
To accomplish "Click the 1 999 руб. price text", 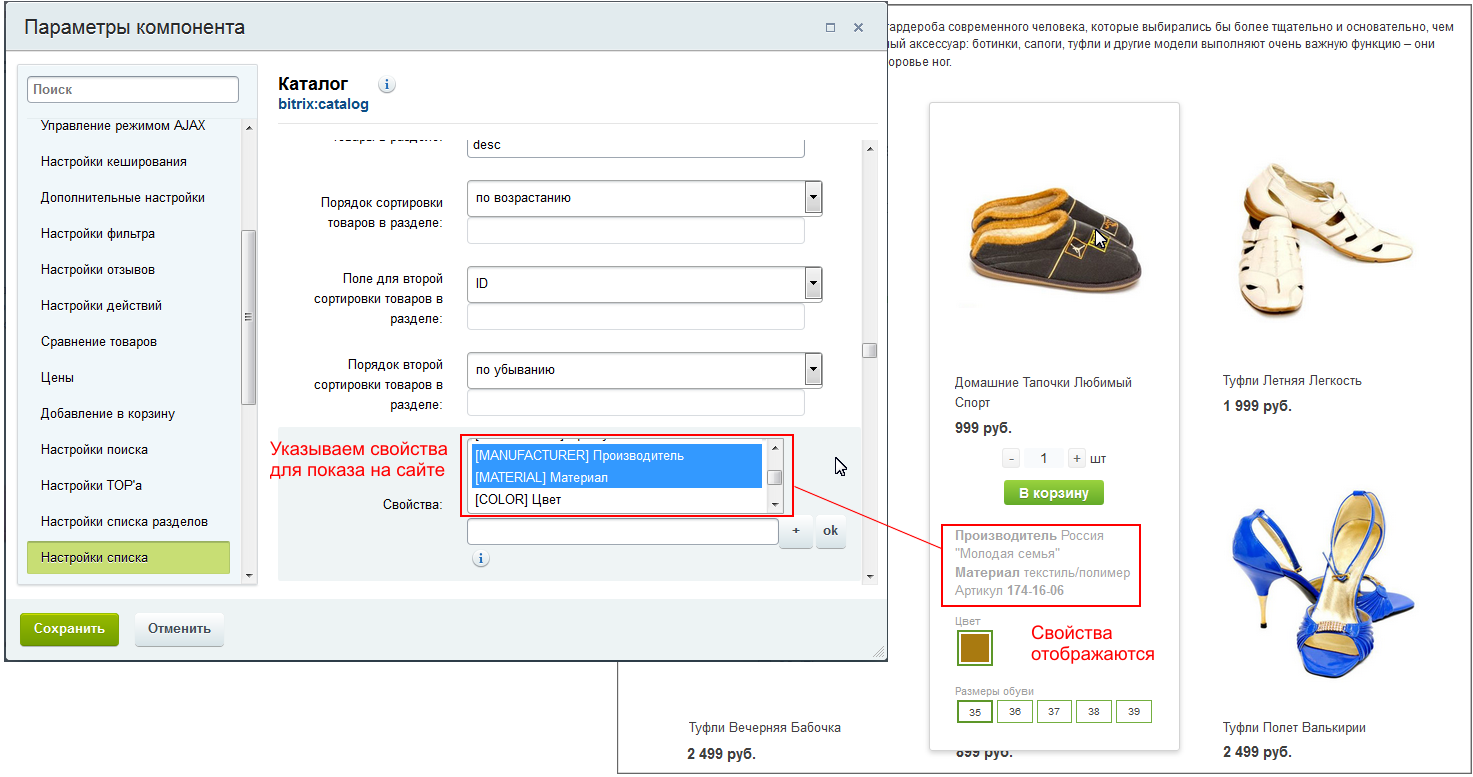I will point(1257,405).
